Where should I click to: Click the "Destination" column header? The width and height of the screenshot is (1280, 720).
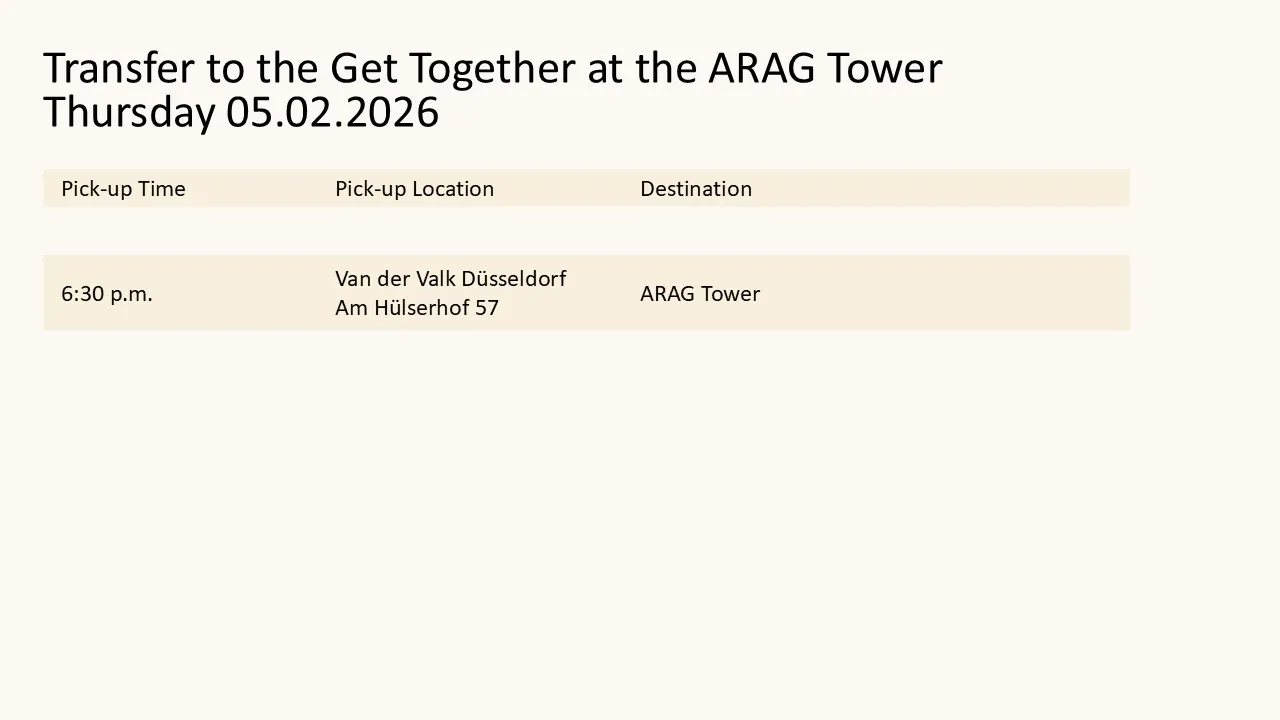[695, 189]
